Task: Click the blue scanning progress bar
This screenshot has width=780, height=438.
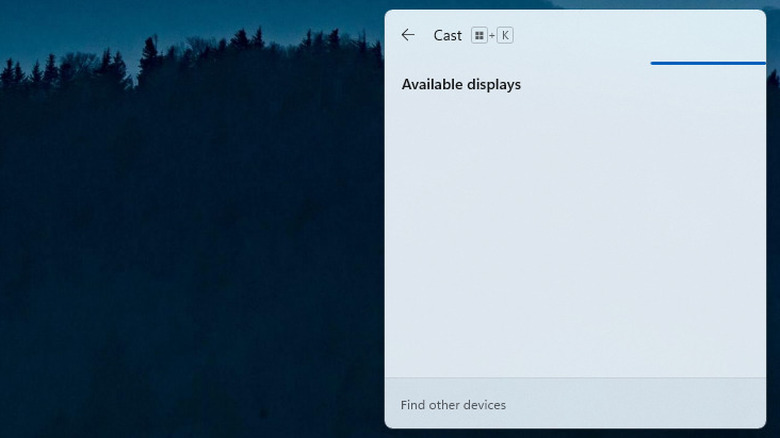Action: (708, 63)
